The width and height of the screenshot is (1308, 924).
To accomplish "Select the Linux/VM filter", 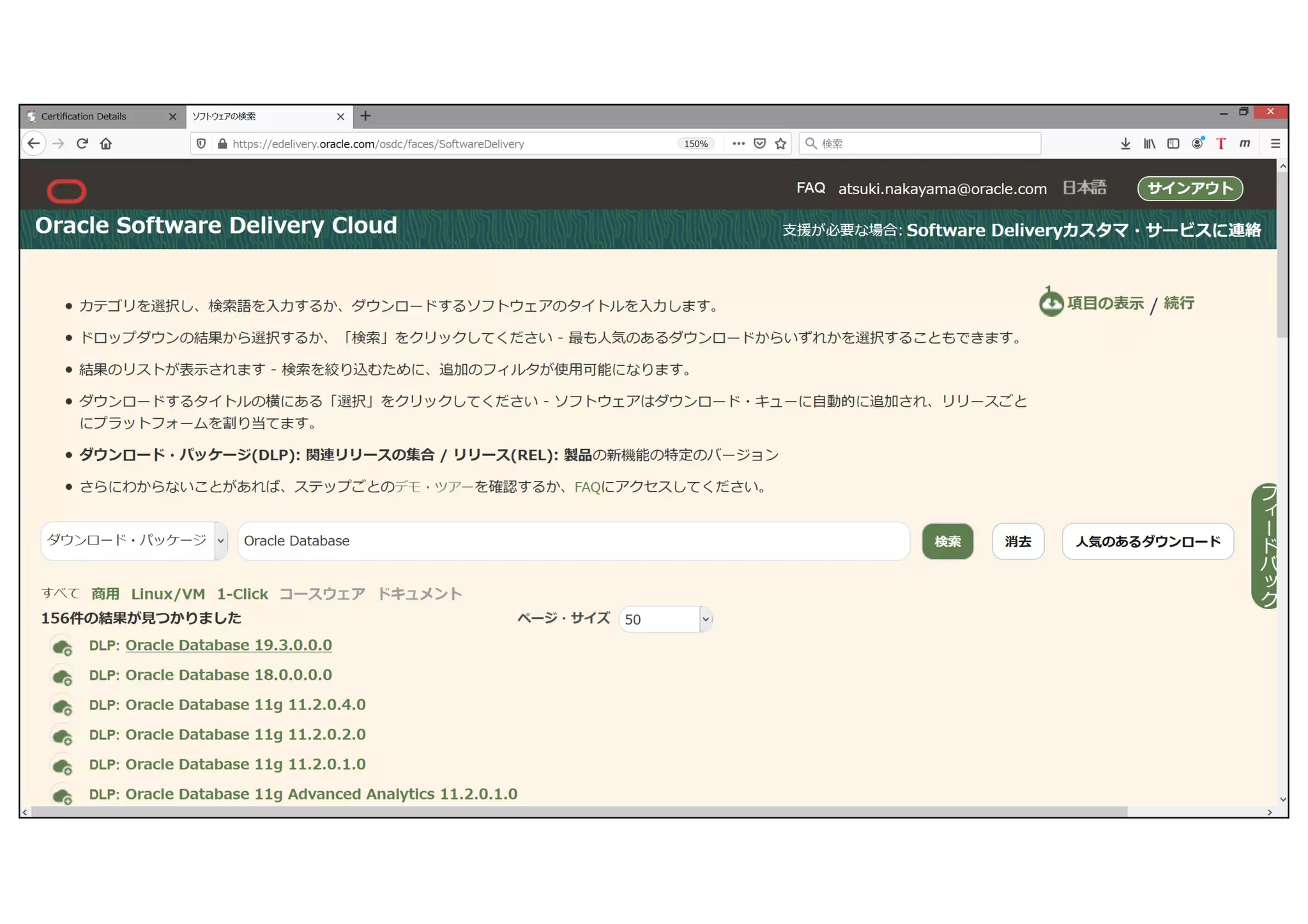I will pos(168,594).
